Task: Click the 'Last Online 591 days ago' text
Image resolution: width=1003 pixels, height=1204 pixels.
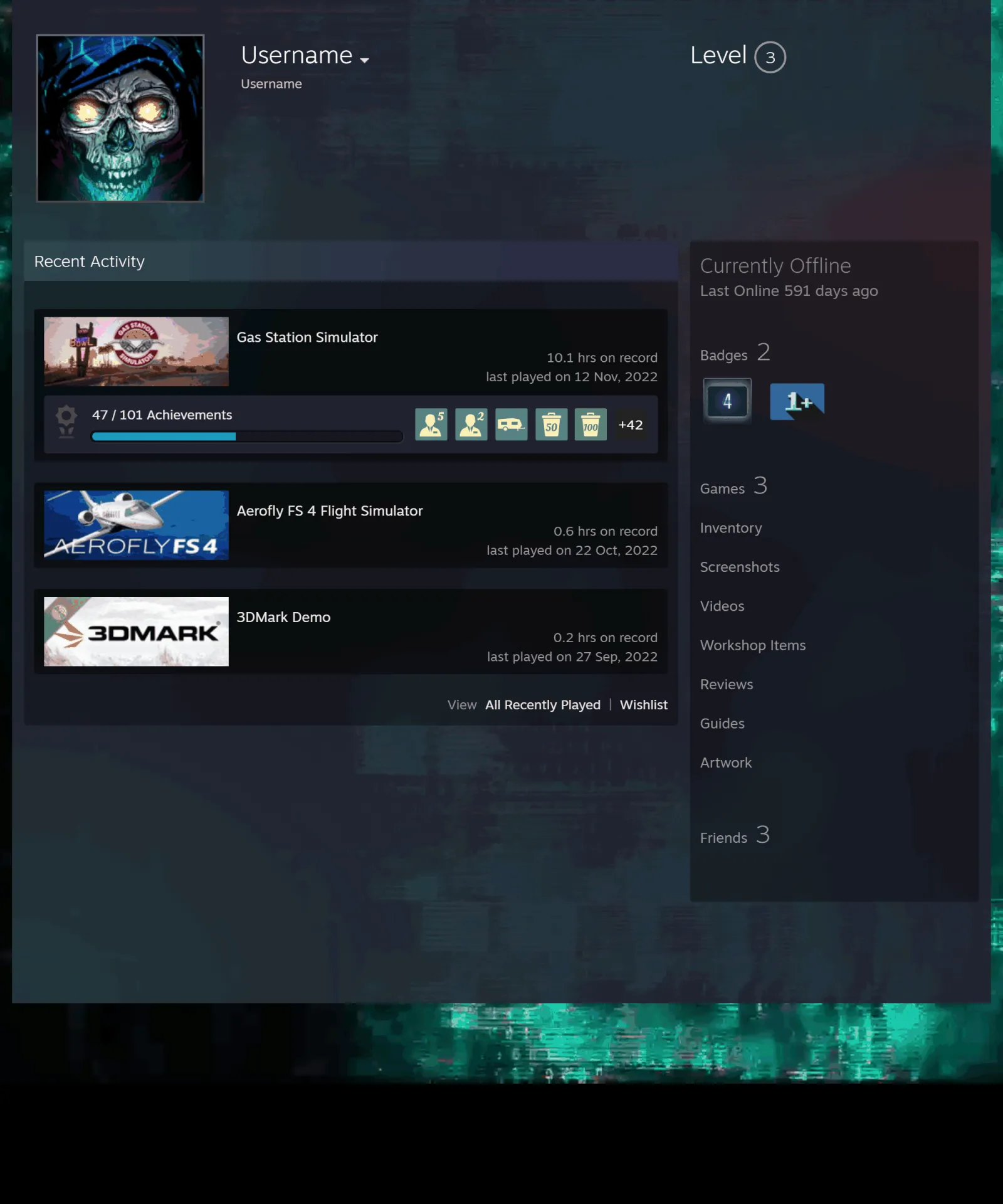Action: (789, 291)
